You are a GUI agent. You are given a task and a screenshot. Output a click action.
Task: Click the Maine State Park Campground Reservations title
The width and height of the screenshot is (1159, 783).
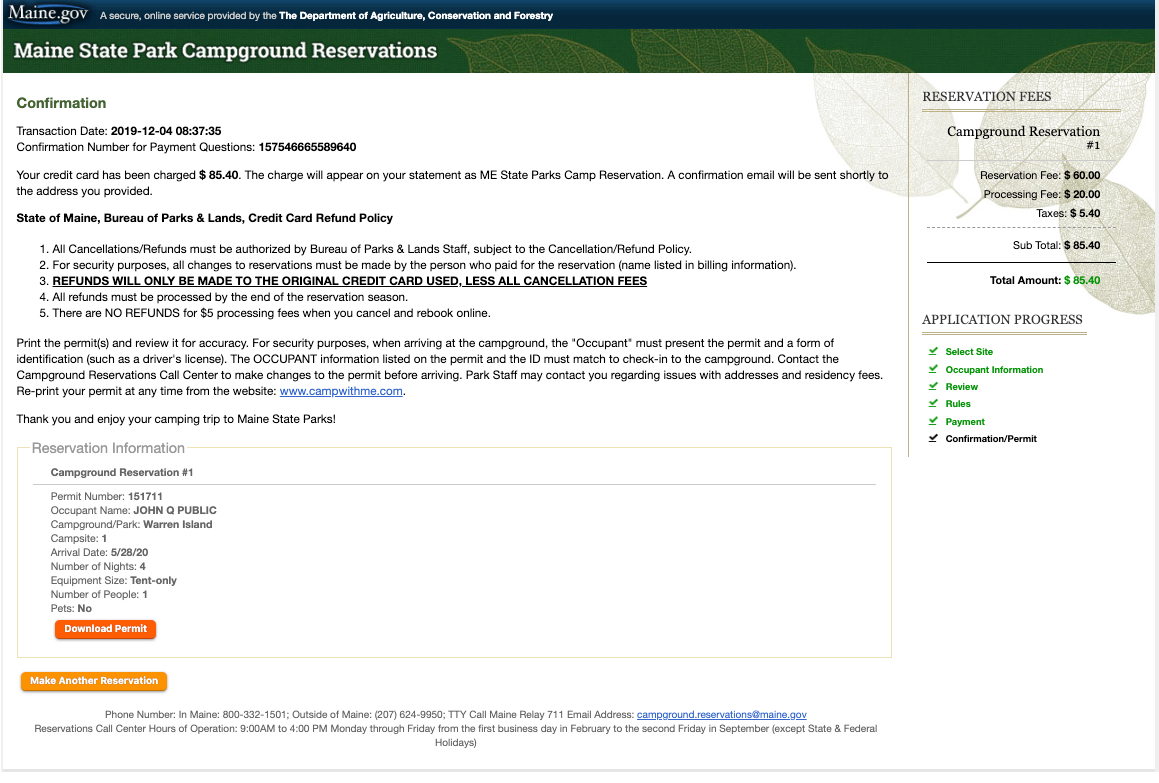[x=225, y=50]
